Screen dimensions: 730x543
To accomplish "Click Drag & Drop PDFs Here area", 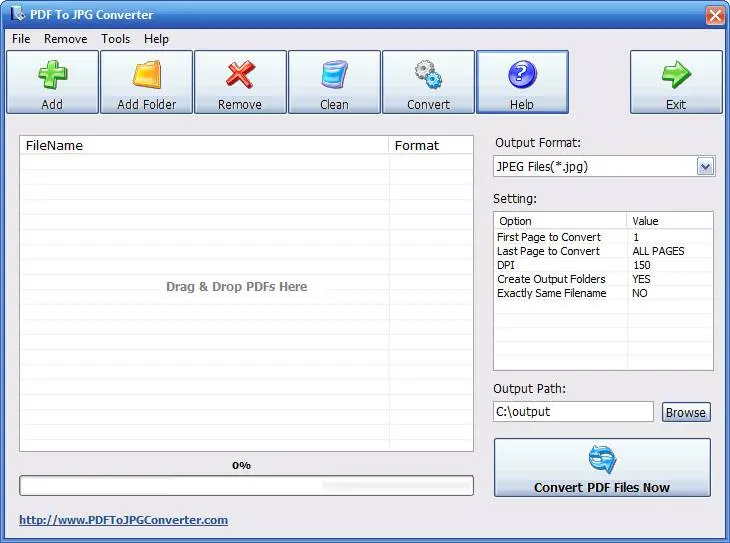I will 237,286.
